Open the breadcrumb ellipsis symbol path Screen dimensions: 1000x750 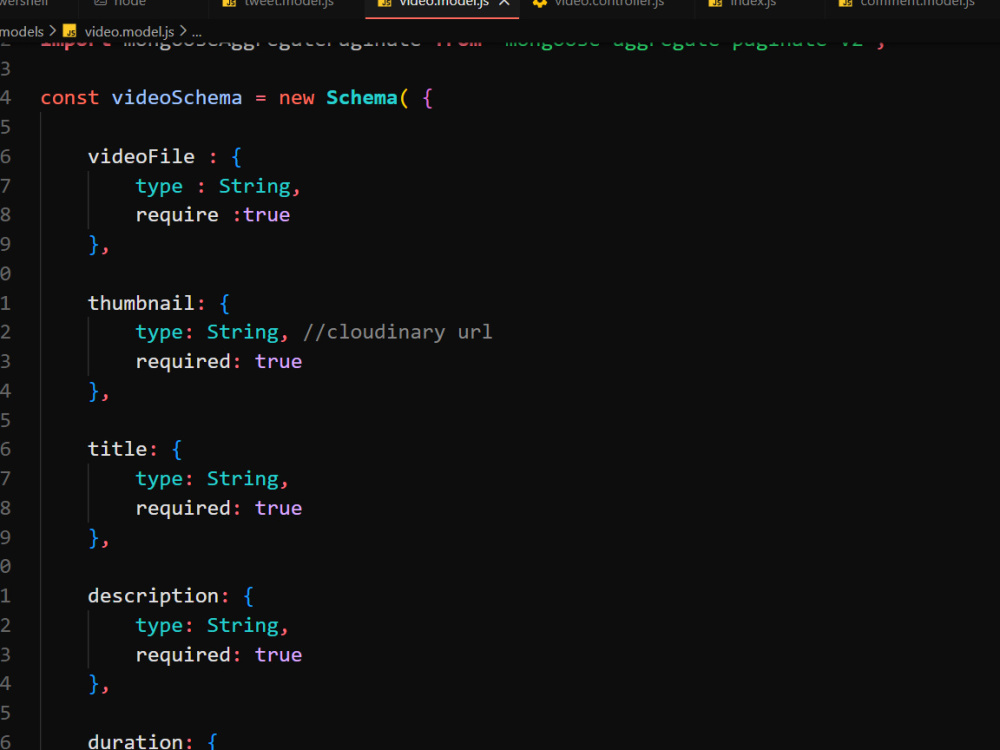(x=197, y=32)
